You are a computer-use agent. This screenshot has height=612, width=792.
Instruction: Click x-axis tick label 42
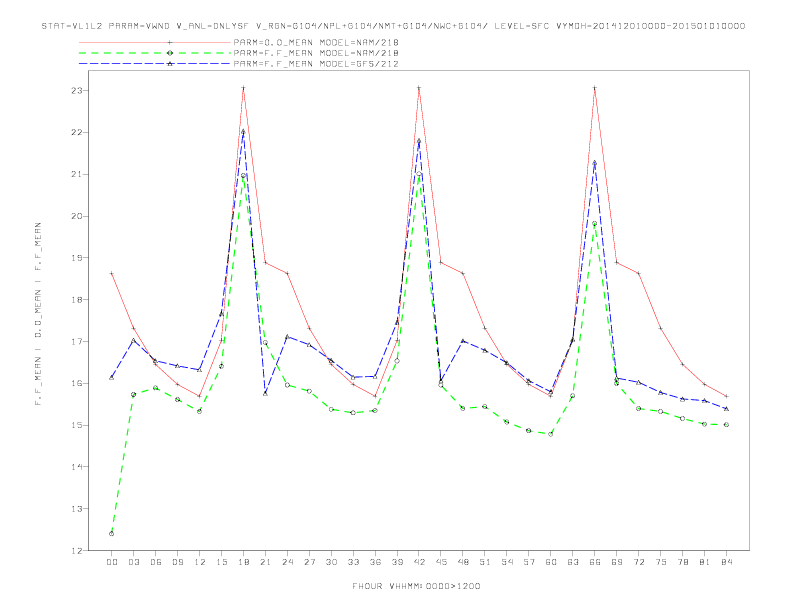coord(419,562)
